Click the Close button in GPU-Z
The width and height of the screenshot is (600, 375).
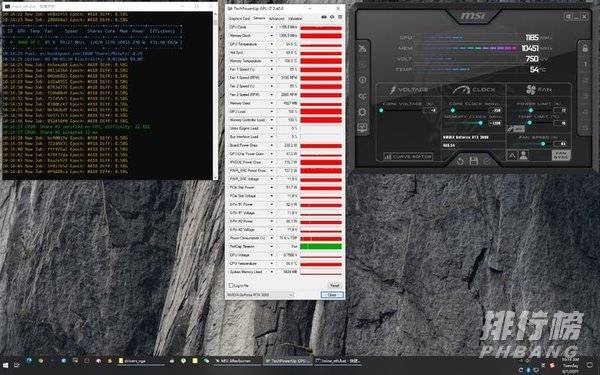[332, 295]
